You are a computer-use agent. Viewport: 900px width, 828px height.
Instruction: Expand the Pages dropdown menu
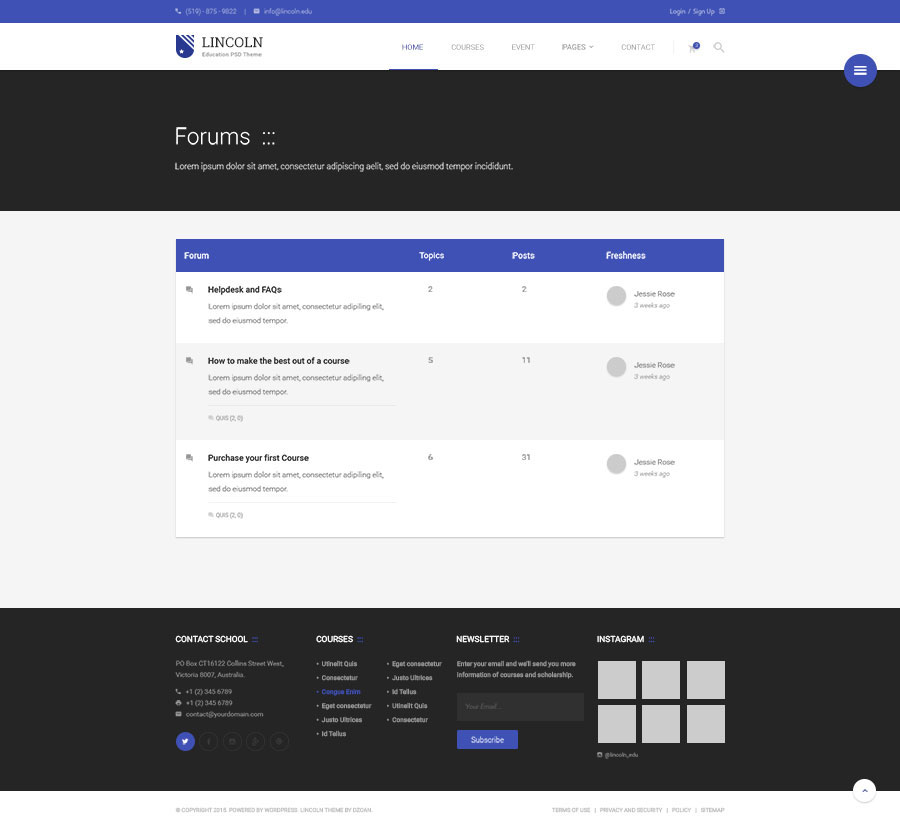tap(577, 47)
